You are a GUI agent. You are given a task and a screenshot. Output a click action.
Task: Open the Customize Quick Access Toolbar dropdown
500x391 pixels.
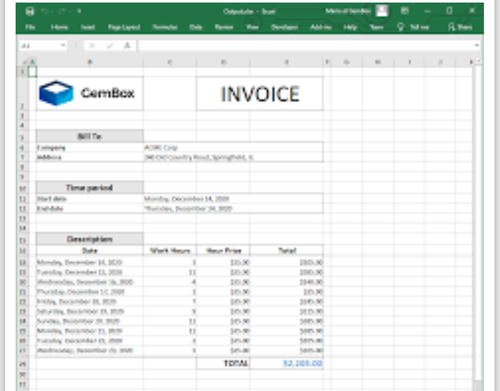click(79, 11)
